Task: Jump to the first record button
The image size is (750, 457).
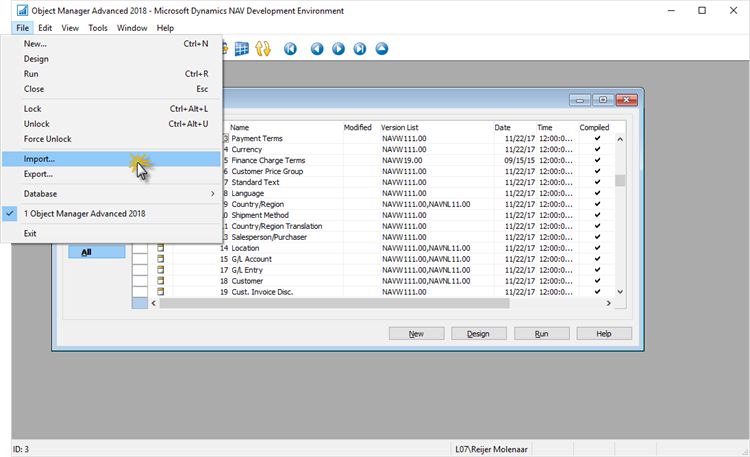Action: coord(290,49)
